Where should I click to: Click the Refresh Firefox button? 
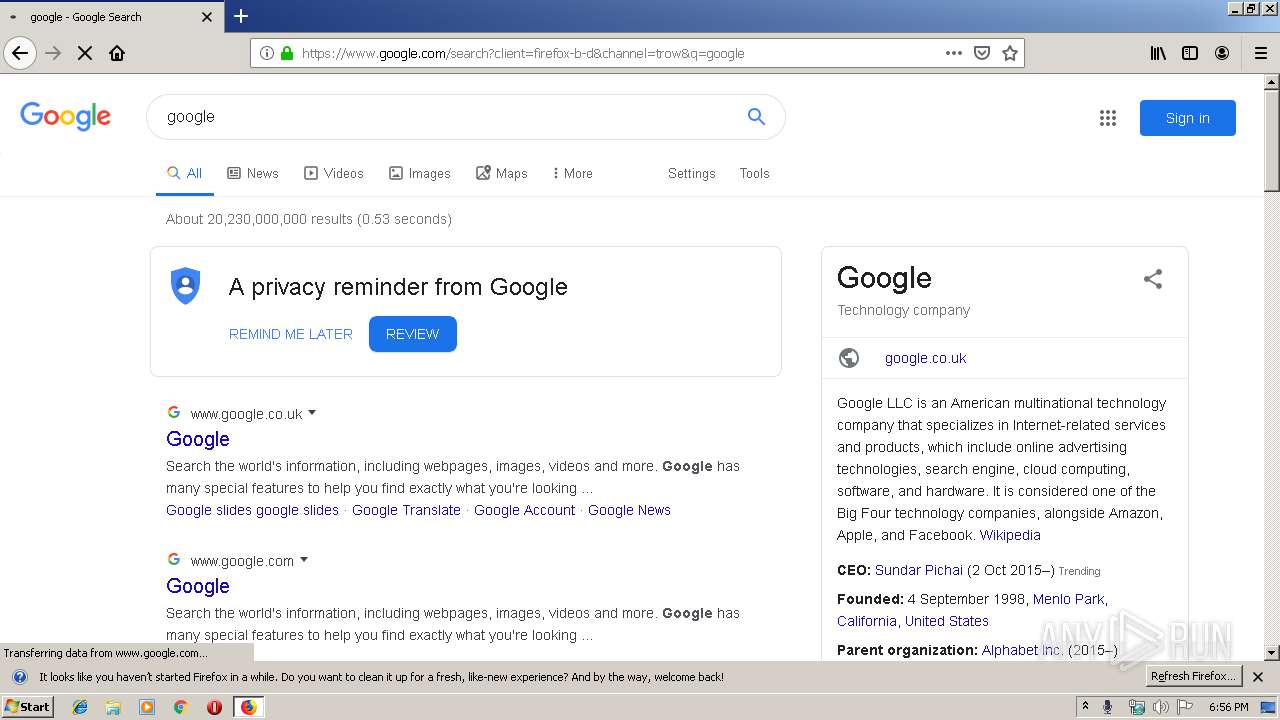1193,676
